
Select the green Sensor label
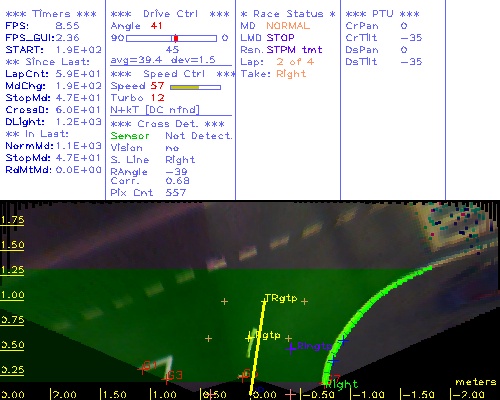(130, 136)
